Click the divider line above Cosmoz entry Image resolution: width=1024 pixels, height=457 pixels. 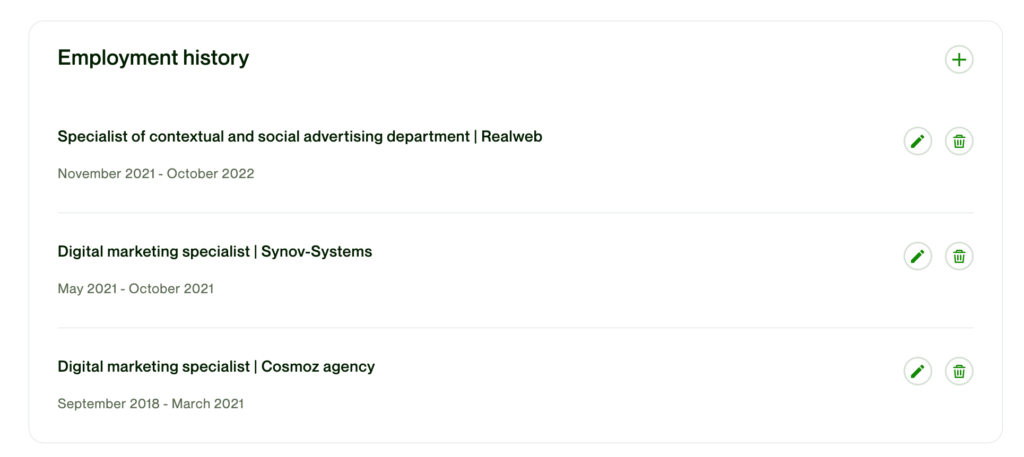coord(515,328)
